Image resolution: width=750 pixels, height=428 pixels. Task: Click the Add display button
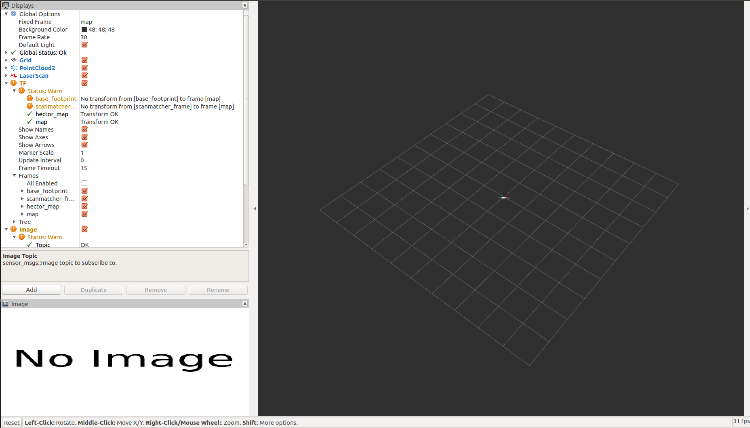click(32, 289)
